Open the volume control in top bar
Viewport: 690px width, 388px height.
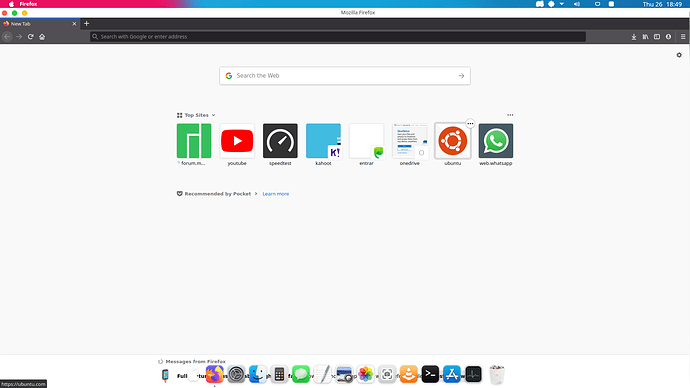[x=576, y=4]
